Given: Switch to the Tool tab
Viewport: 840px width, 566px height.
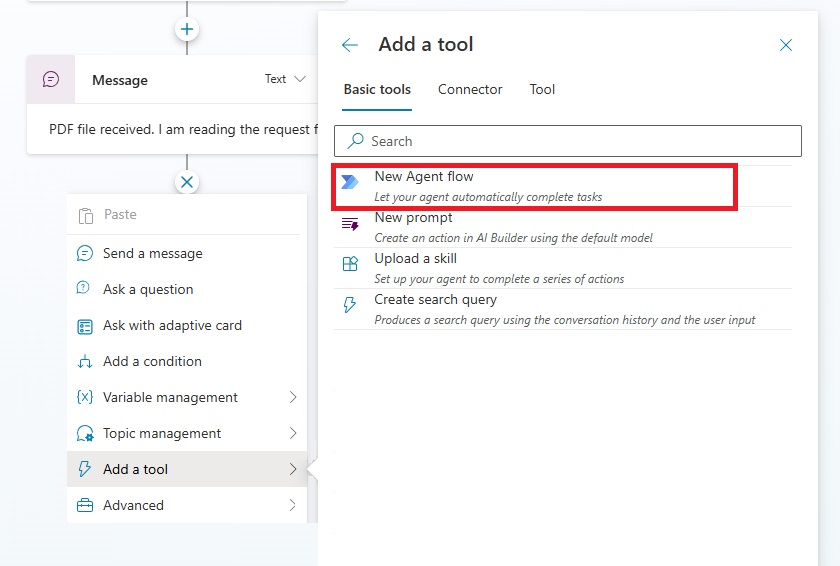Looking at the screenshot, I should click(542, 89).
